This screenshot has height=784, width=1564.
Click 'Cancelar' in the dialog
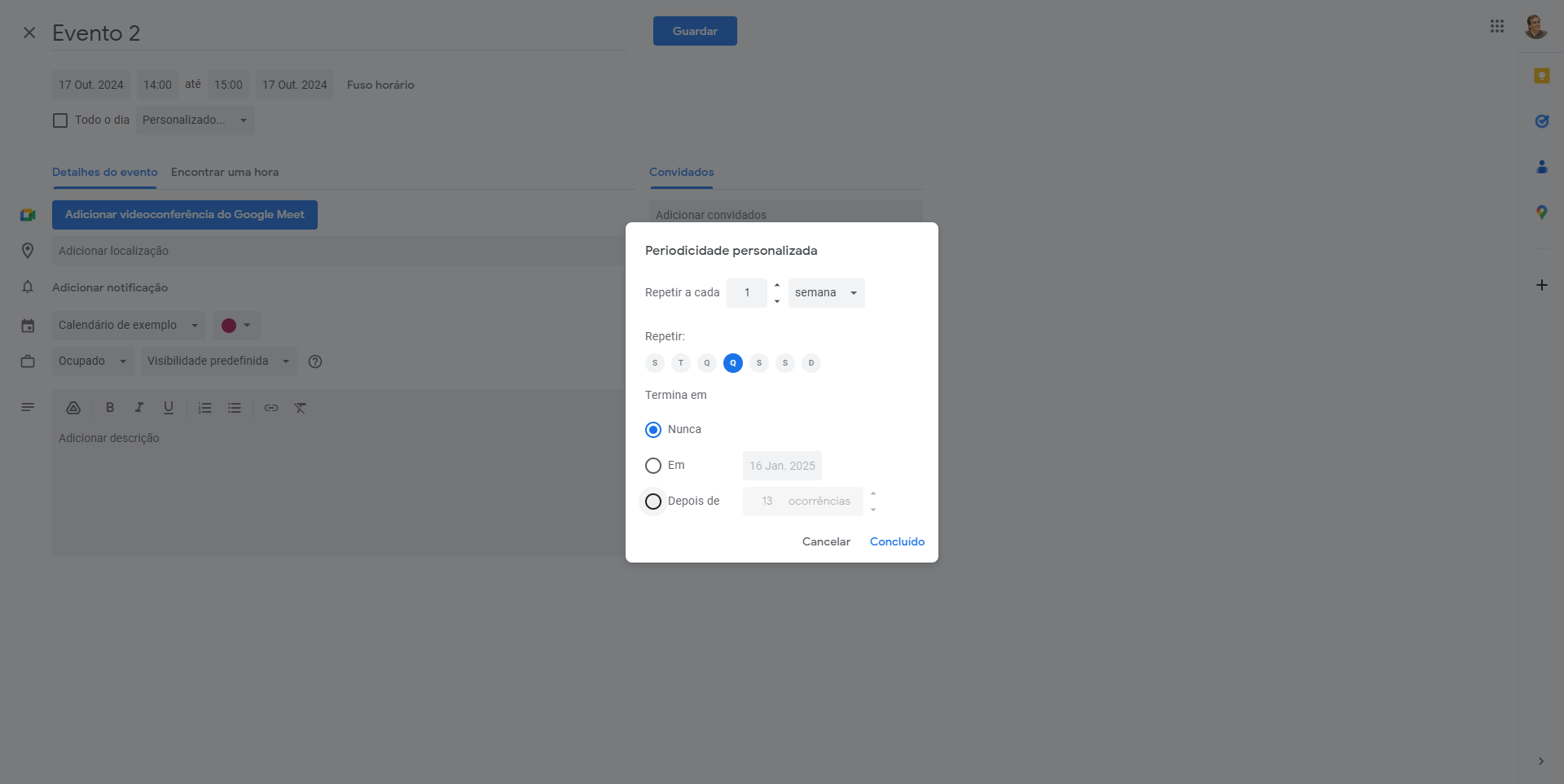tap(826, 542)
